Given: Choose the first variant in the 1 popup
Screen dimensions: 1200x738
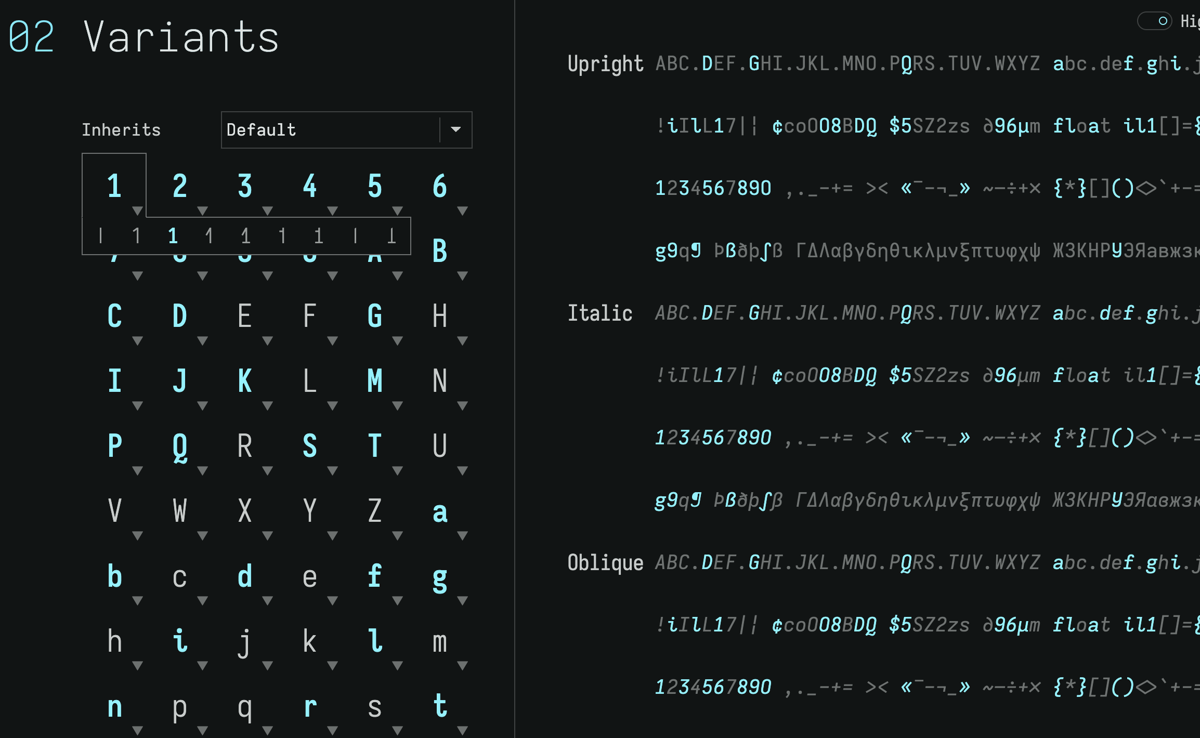Looking at the screenshot, I should click(x=101, y=237).
